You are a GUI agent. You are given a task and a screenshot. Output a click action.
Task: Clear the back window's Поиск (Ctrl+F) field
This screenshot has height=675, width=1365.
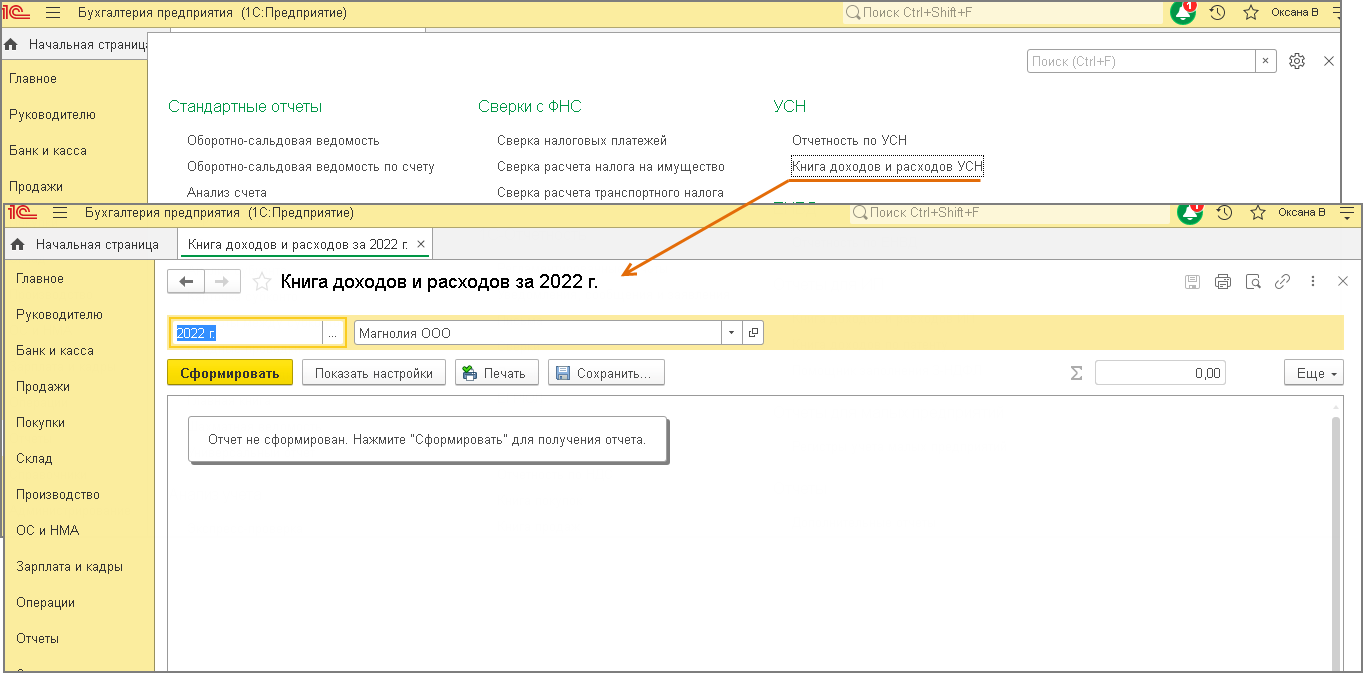pyautogui.click(x=1267, y=61)
